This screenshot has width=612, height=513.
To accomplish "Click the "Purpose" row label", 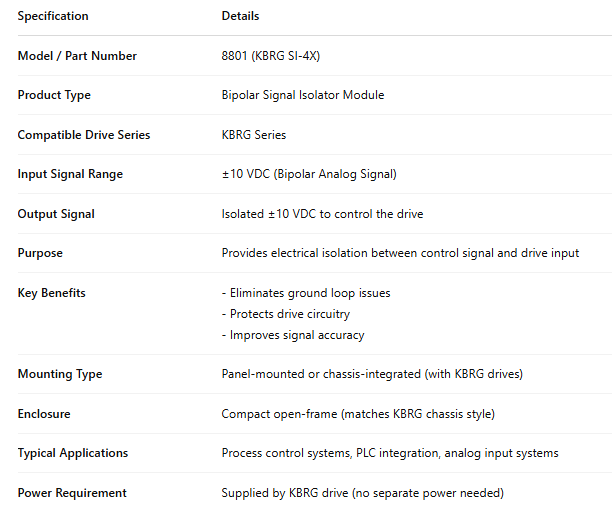I will [40, 253].
